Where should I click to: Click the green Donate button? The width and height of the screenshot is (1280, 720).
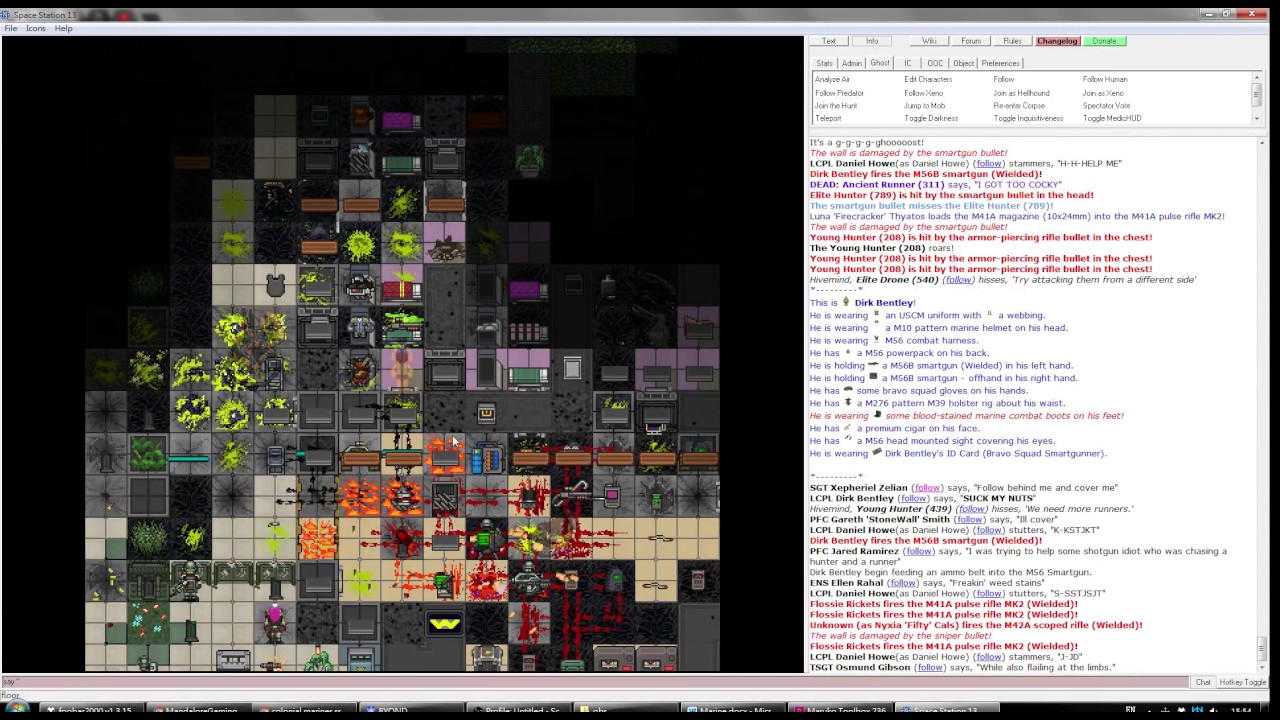[x=1104, y=41]
